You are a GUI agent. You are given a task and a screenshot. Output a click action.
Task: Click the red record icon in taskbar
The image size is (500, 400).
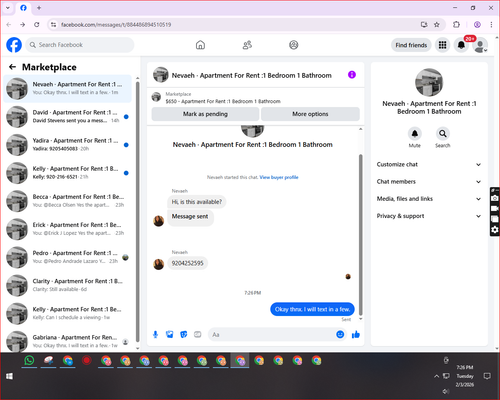(87, 360)
